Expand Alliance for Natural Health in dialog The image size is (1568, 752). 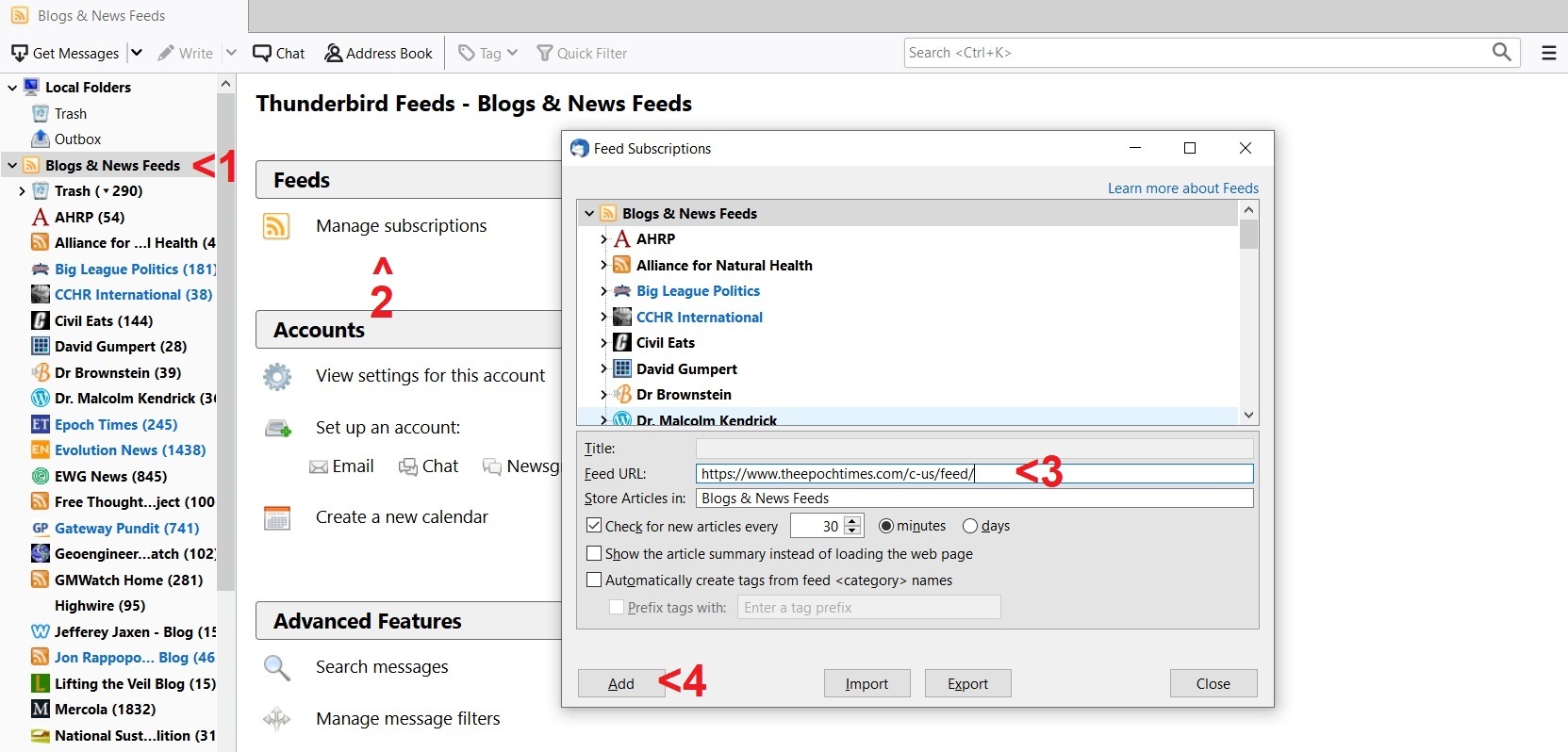[603, 266]
